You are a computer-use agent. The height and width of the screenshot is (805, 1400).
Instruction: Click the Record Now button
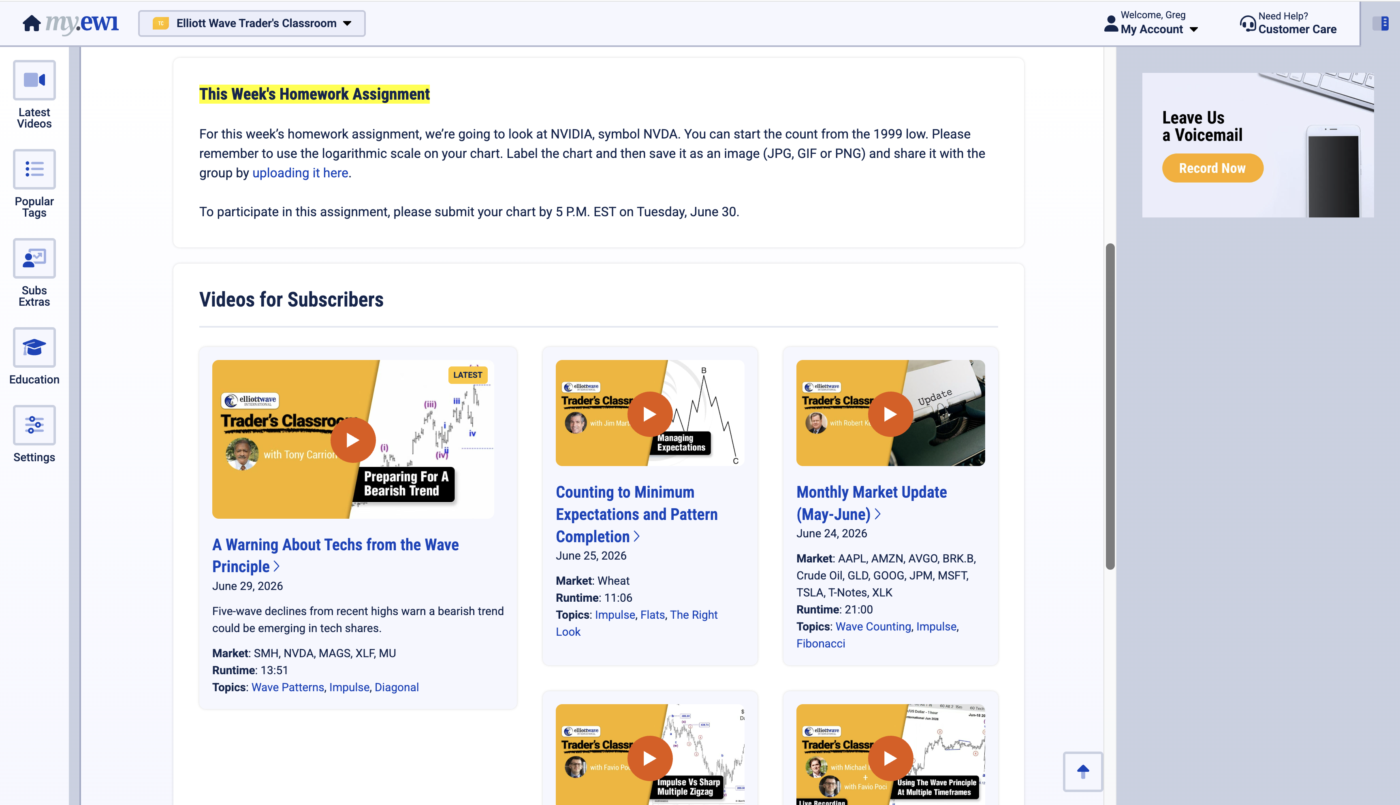tap(1212, 168)
